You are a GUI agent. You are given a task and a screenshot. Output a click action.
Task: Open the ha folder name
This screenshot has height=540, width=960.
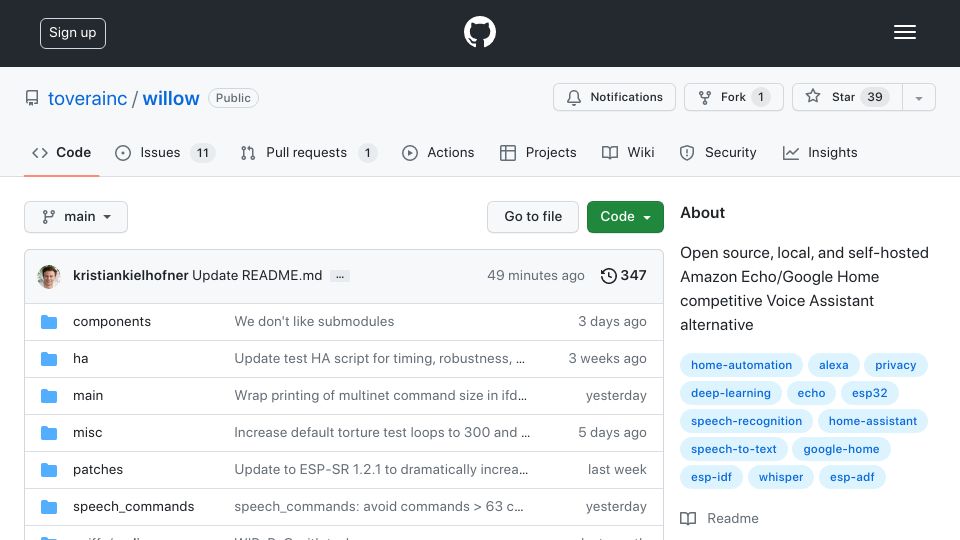point(80,358)
